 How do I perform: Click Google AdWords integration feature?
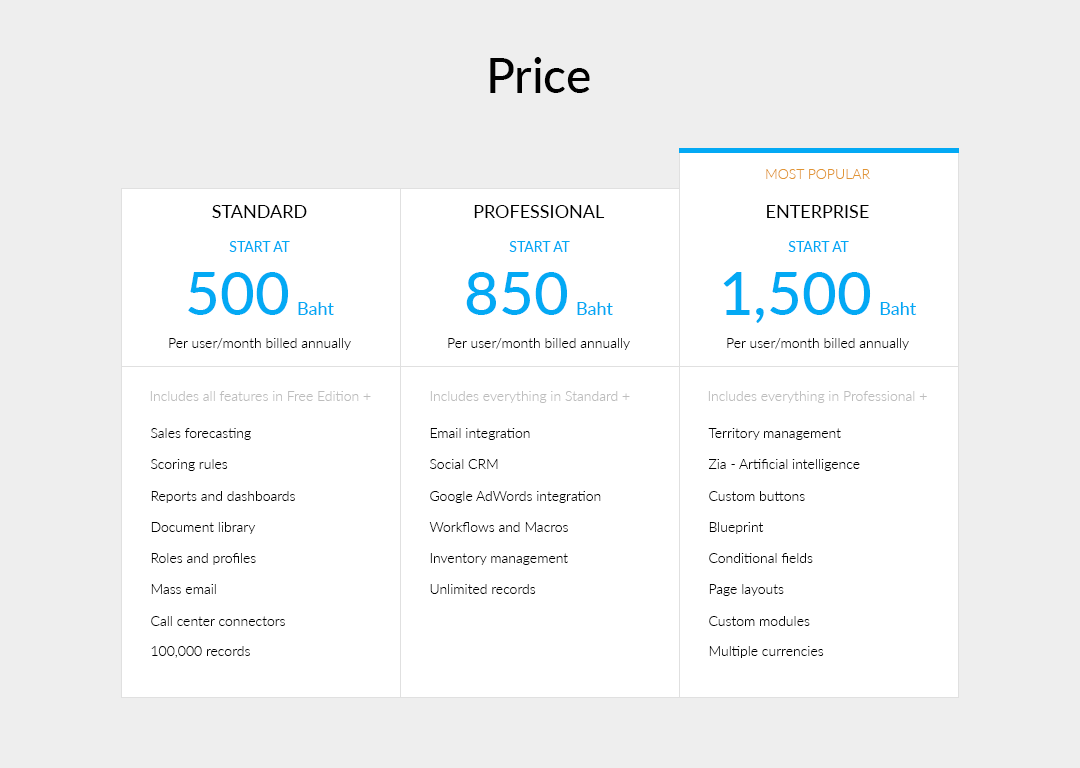tap(515, 496)
